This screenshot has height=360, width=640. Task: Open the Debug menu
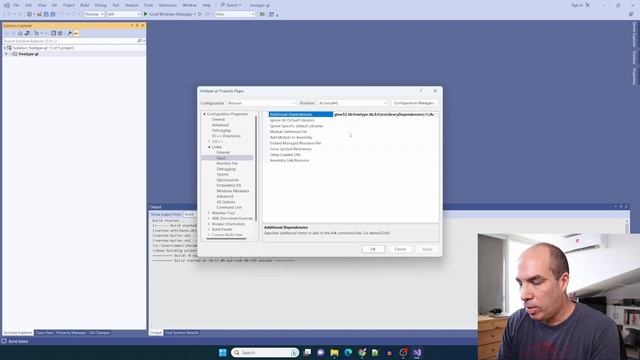(x=100, y=5)
